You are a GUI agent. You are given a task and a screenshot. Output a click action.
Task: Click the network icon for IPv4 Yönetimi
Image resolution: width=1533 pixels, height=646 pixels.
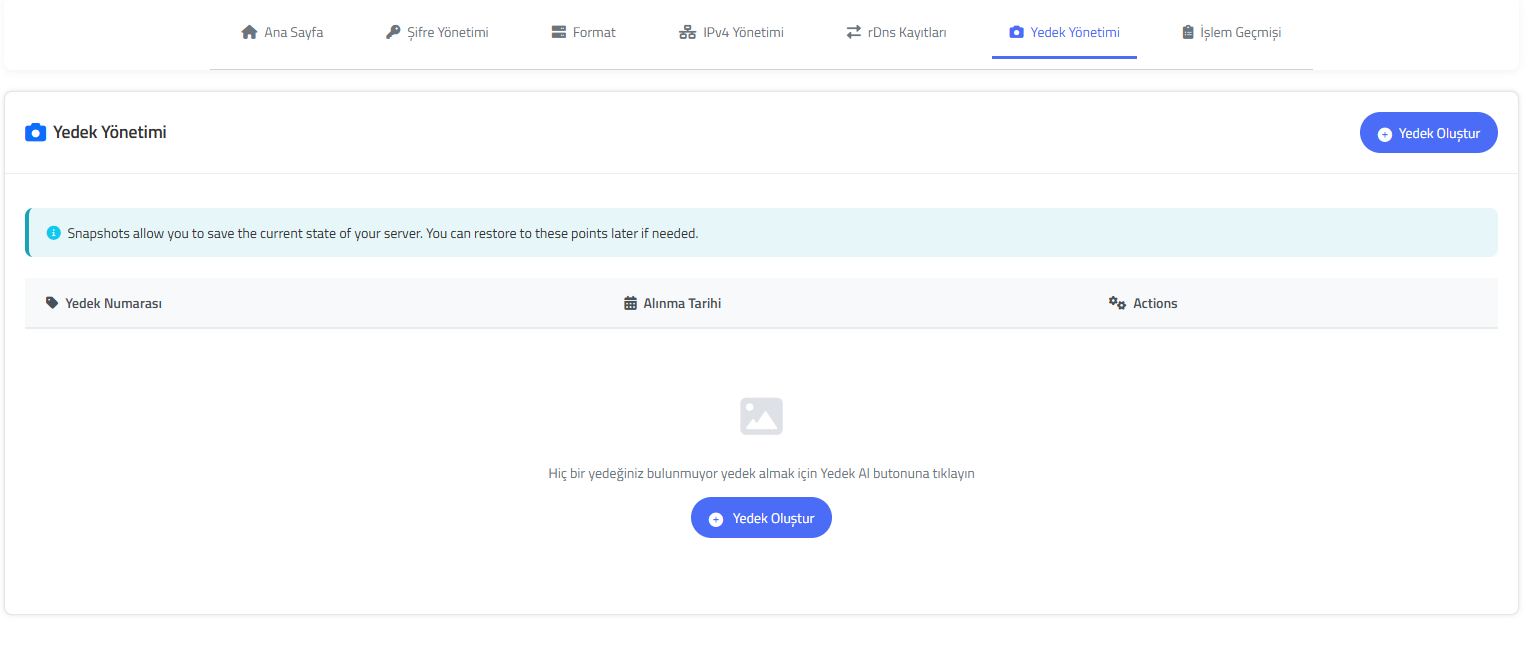[x=687, y=32]
